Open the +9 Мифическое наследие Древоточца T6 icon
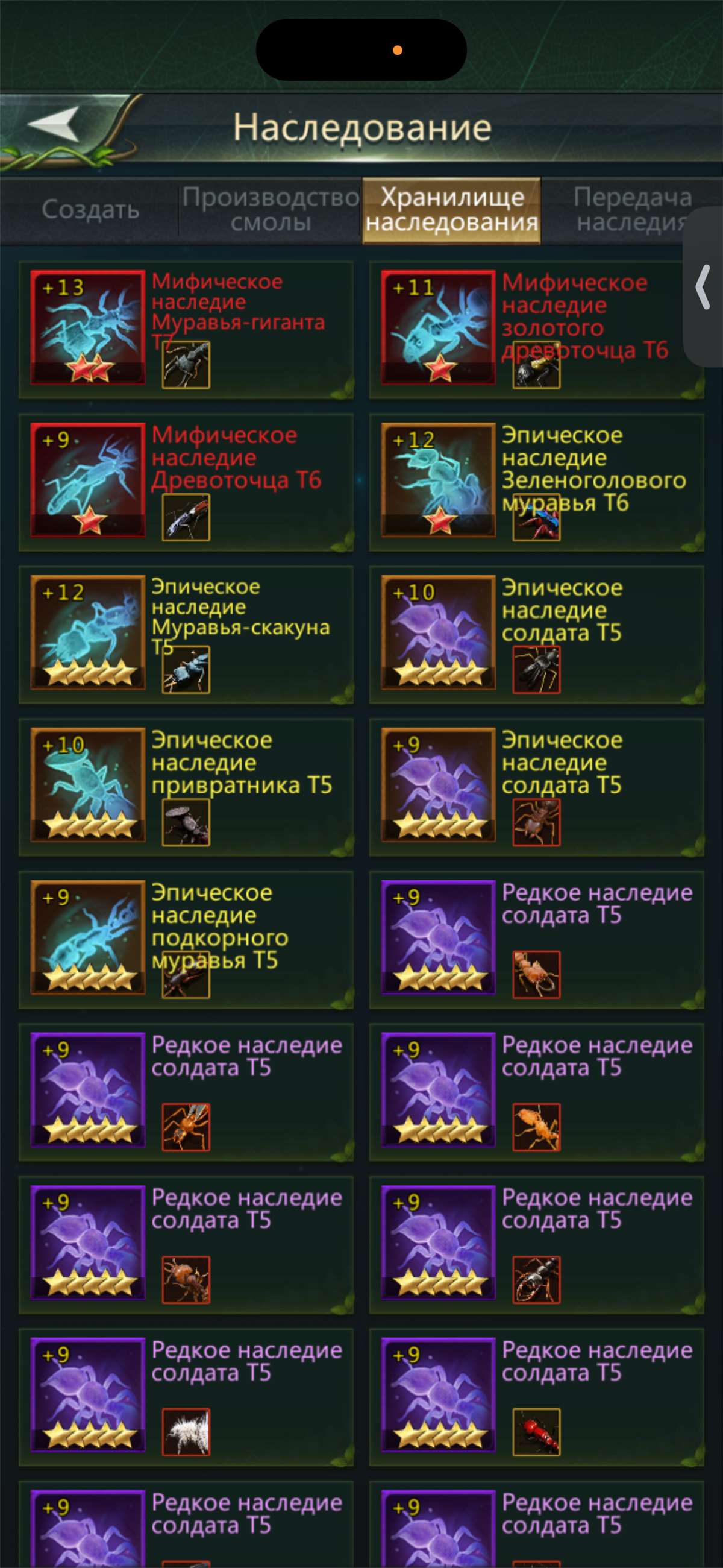723x1568 pixels. click(88, 480)
